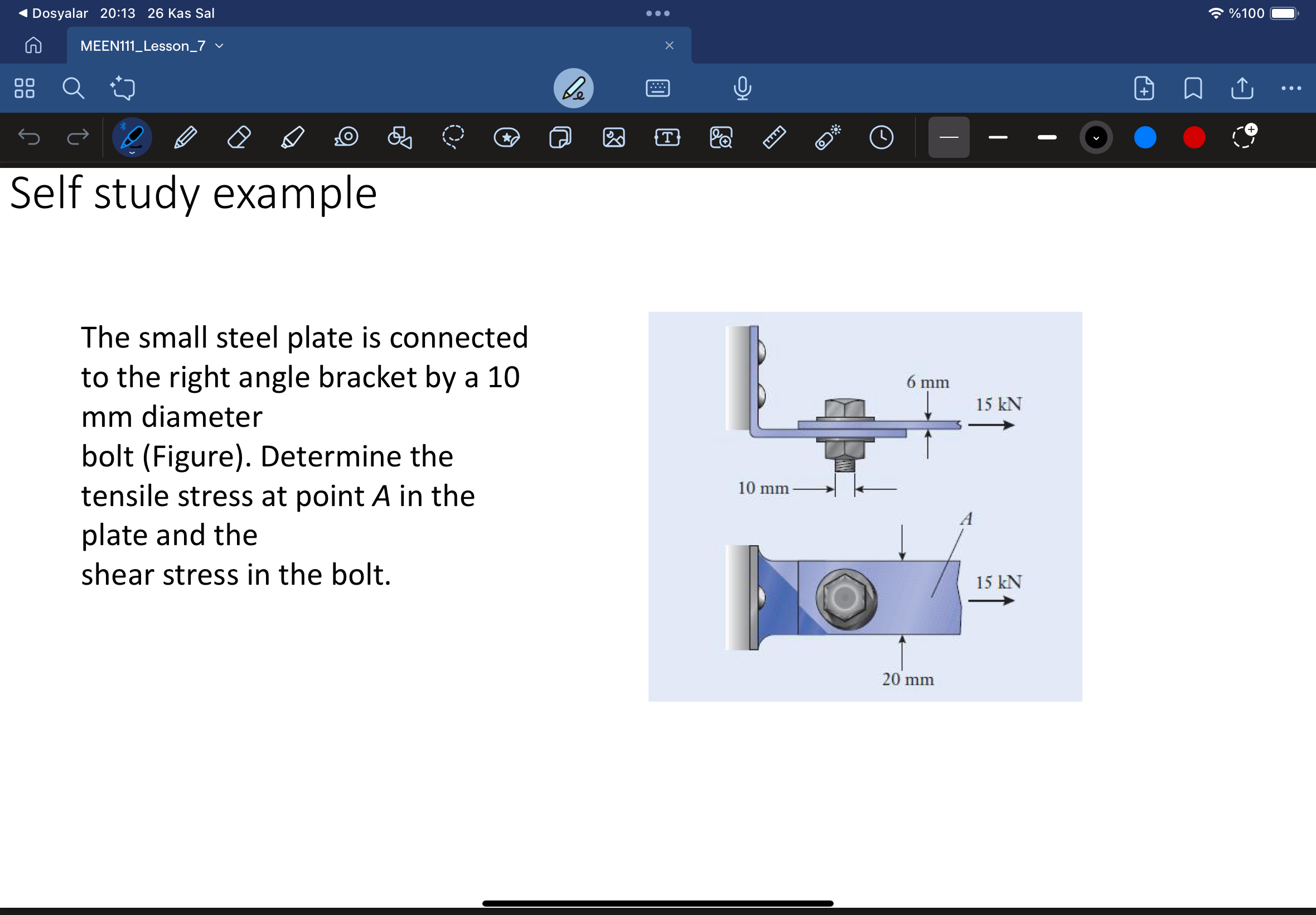Select the Eraser tool
This screenshot has width=1316, height=915.
click(239, 137)
